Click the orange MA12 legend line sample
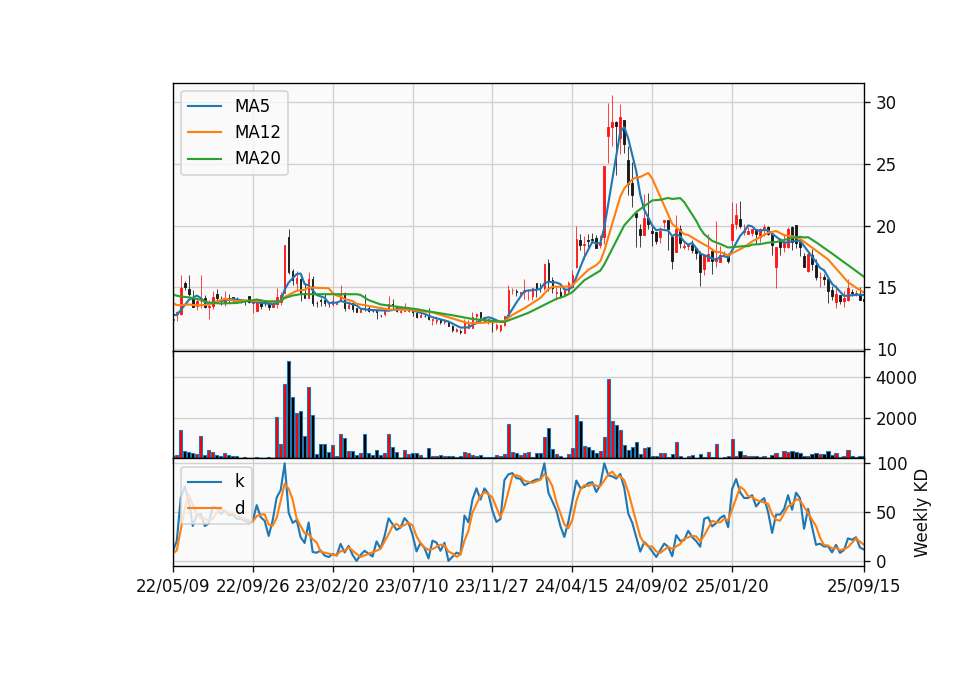 [x=205, y=132]
